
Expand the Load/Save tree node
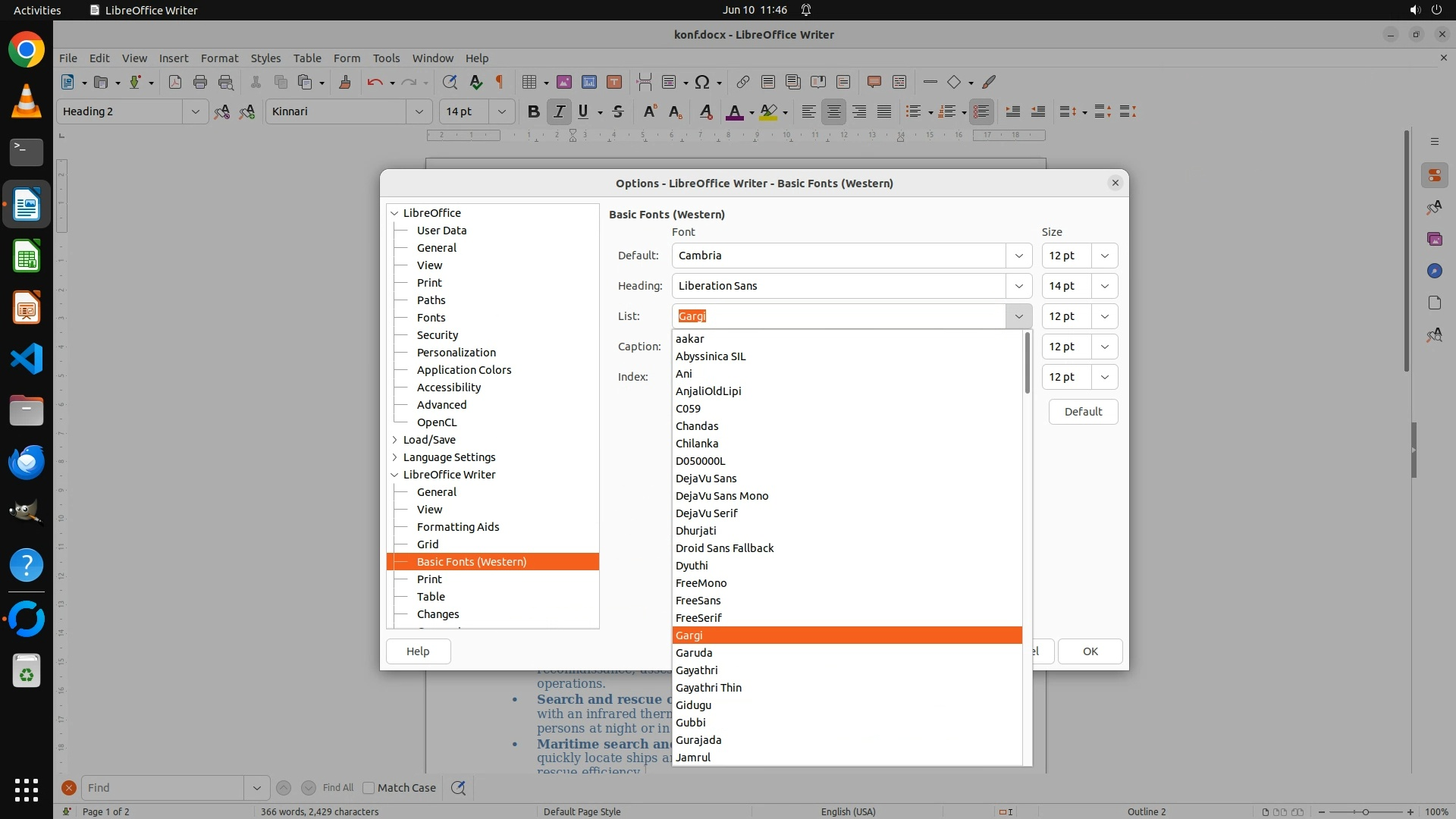coord(395,440)
